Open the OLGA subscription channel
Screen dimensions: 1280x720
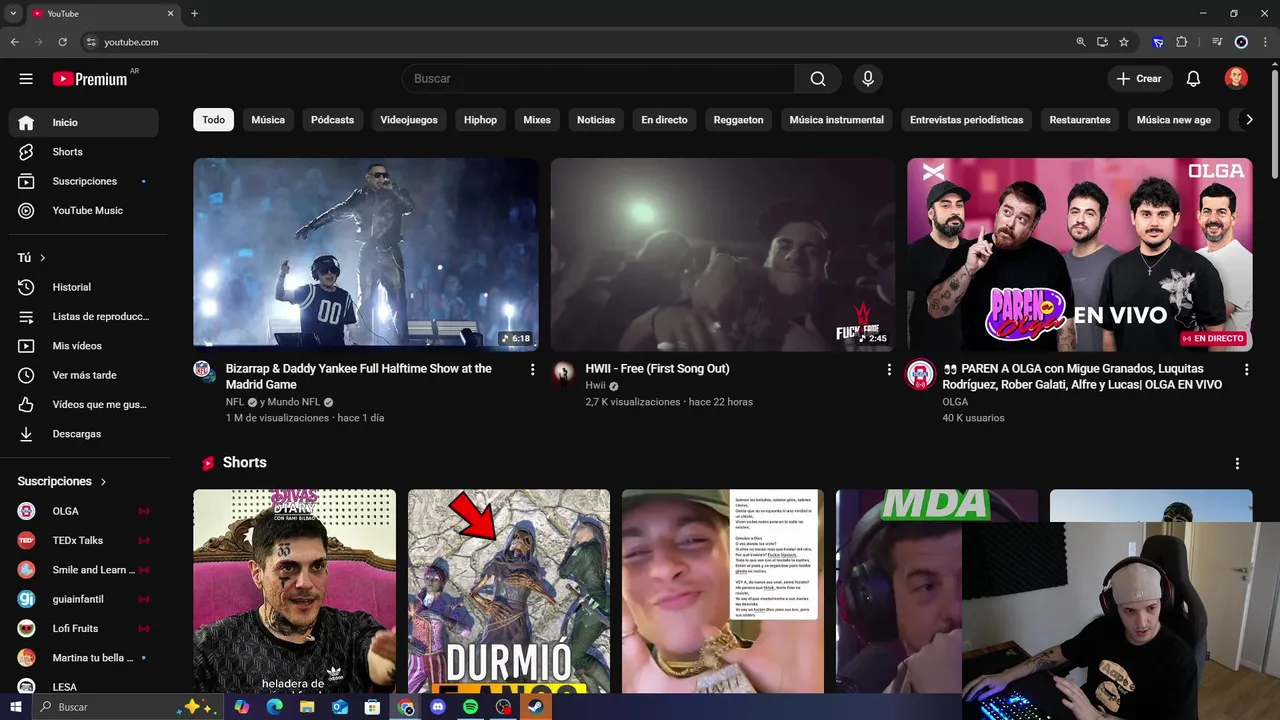(x=84, y=511)
